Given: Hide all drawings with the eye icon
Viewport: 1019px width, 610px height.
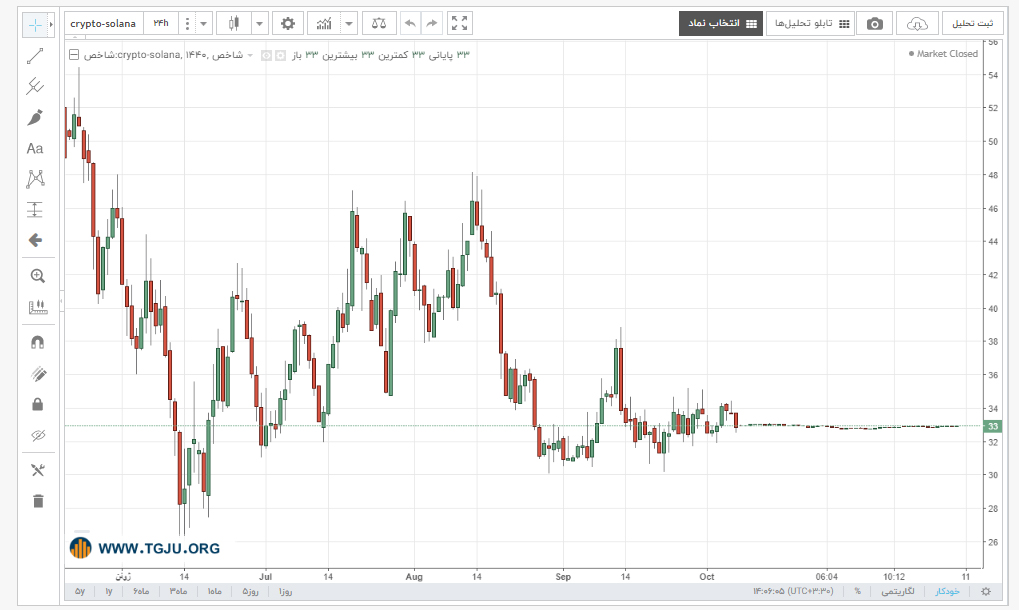Looking at the screenshot, I should click(38, 435).
